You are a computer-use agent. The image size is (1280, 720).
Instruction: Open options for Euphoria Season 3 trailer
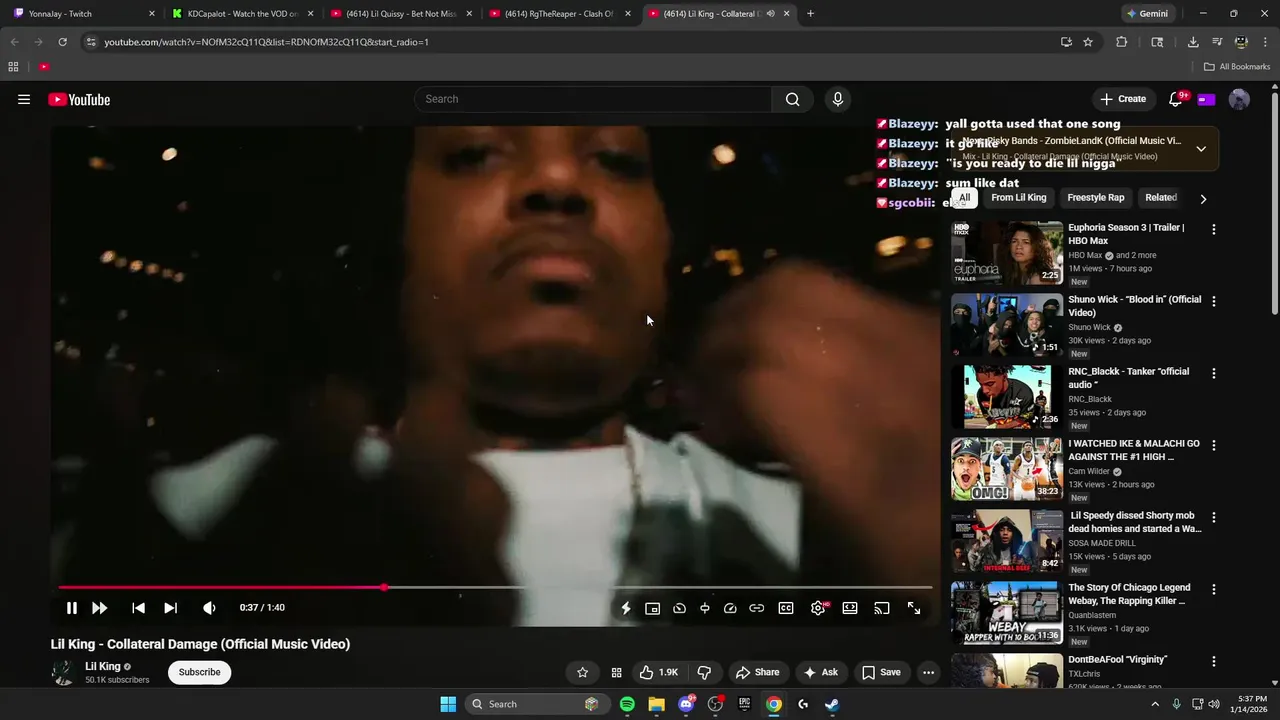1214,229
